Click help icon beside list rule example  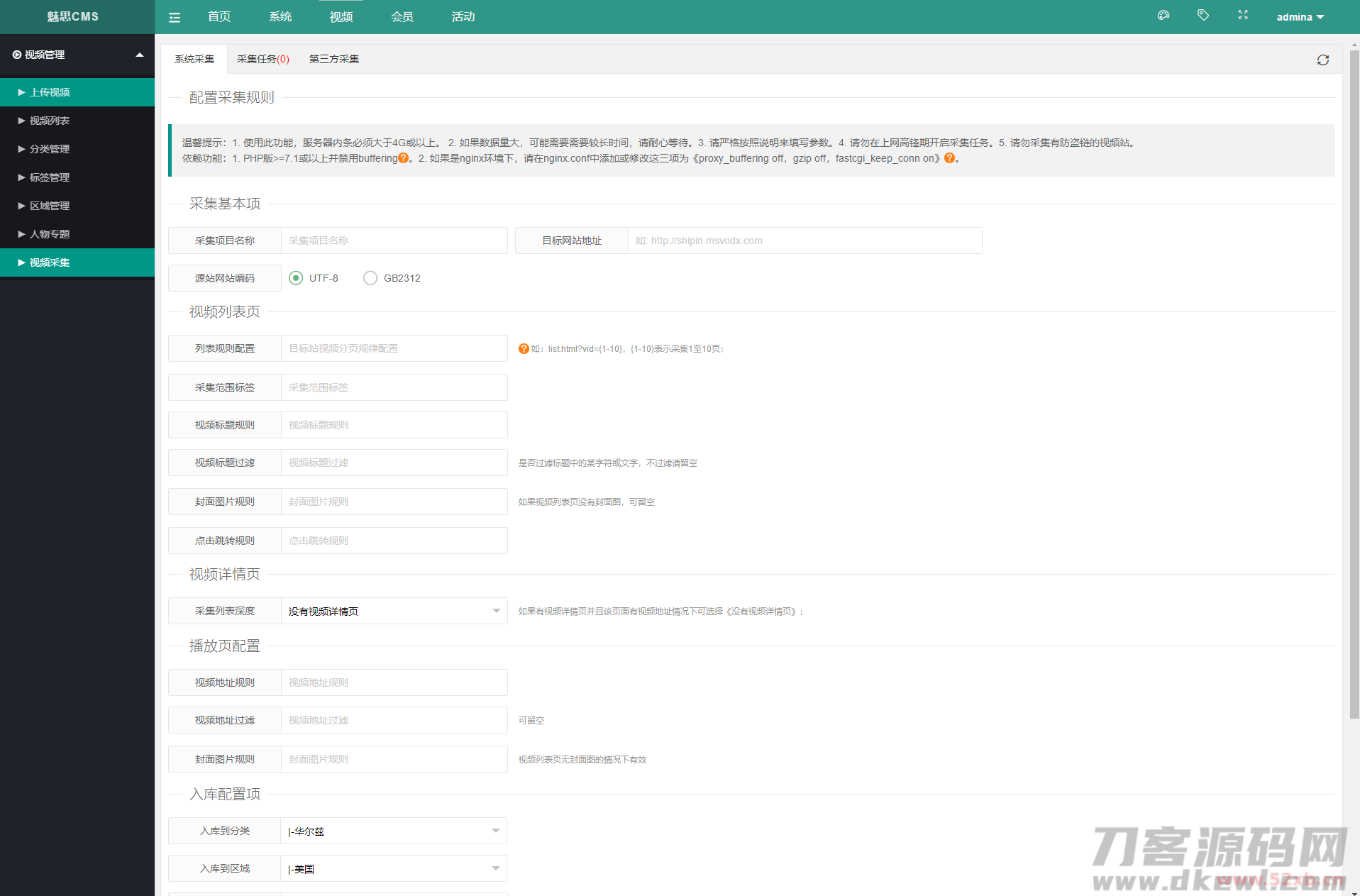click(524, 348)
